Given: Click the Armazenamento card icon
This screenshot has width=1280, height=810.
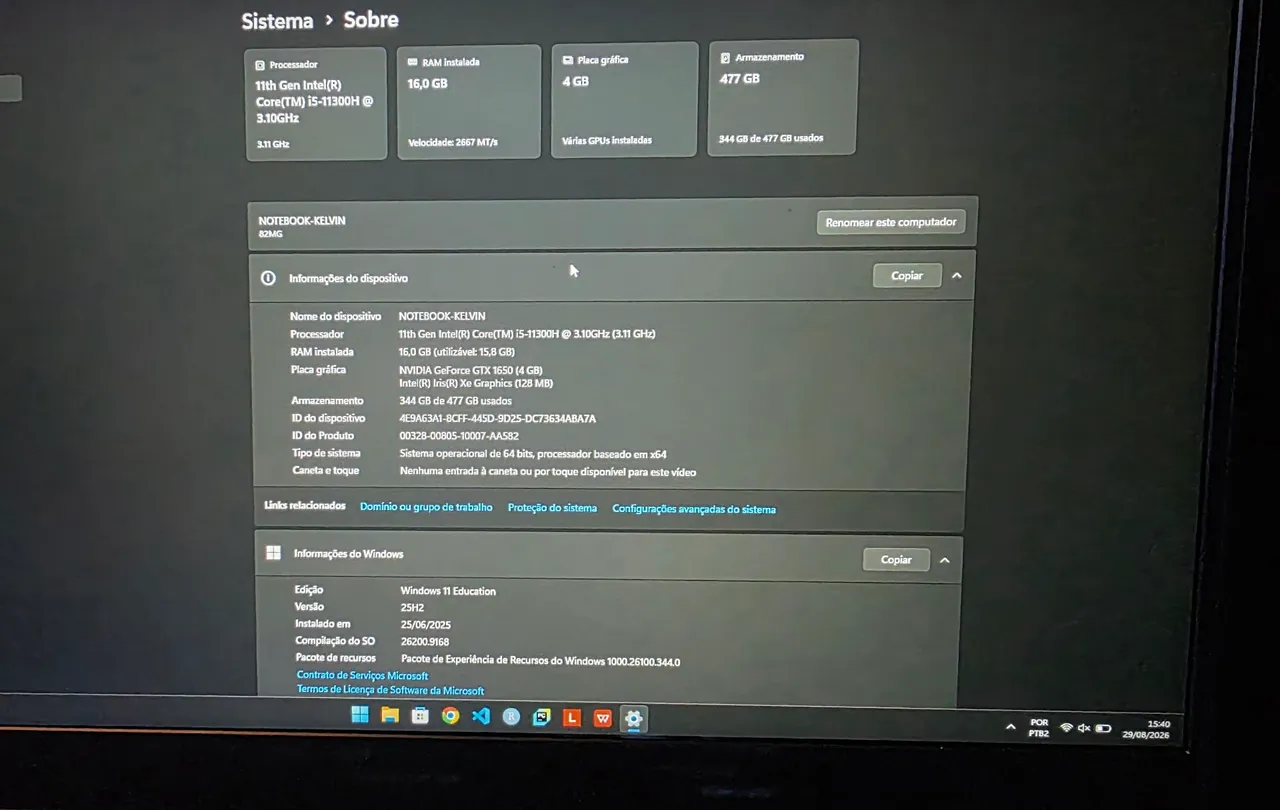Looking at the screenshot, I should click(725, 58).
